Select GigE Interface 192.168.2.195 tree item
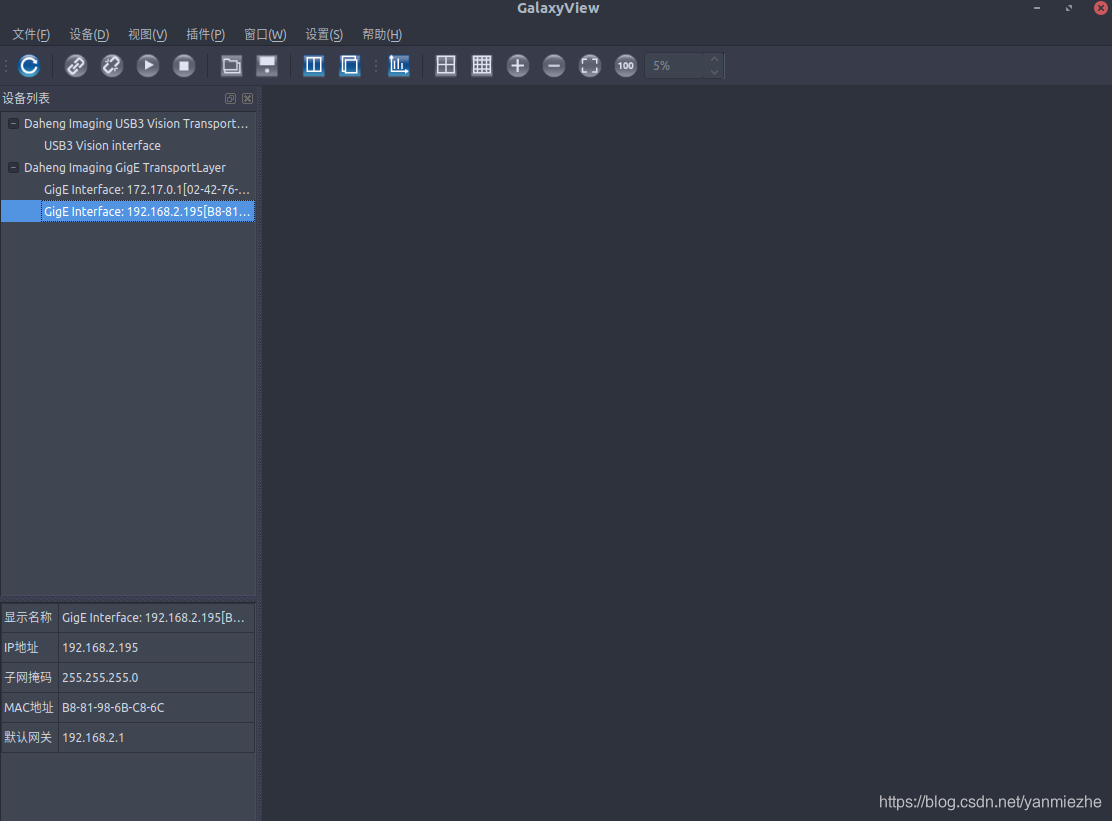This screenshot has height=821, width=1112. pos(128,211)
